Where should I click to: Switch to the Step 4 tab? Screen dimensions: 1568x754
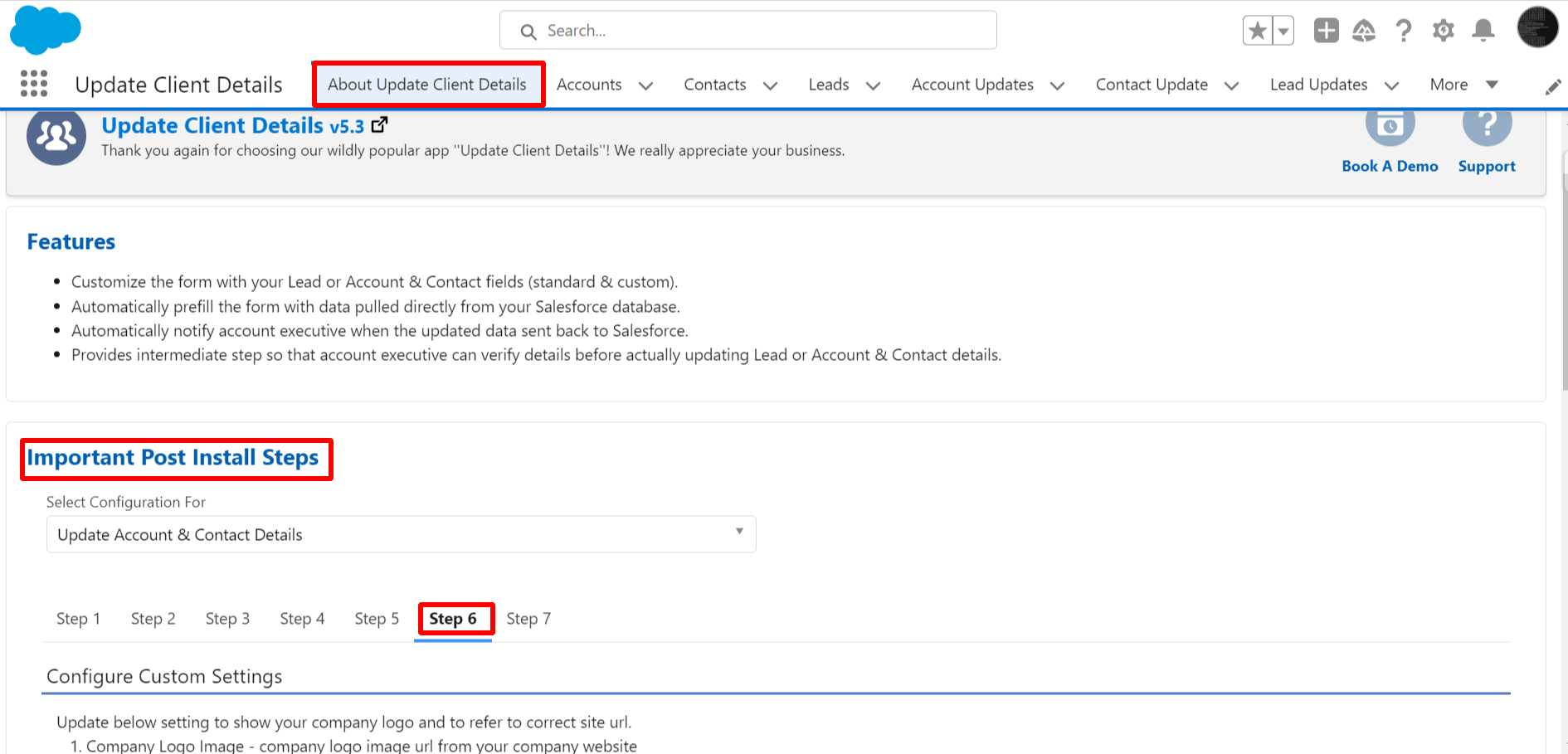pyautogui.click(x=302, y=619)
